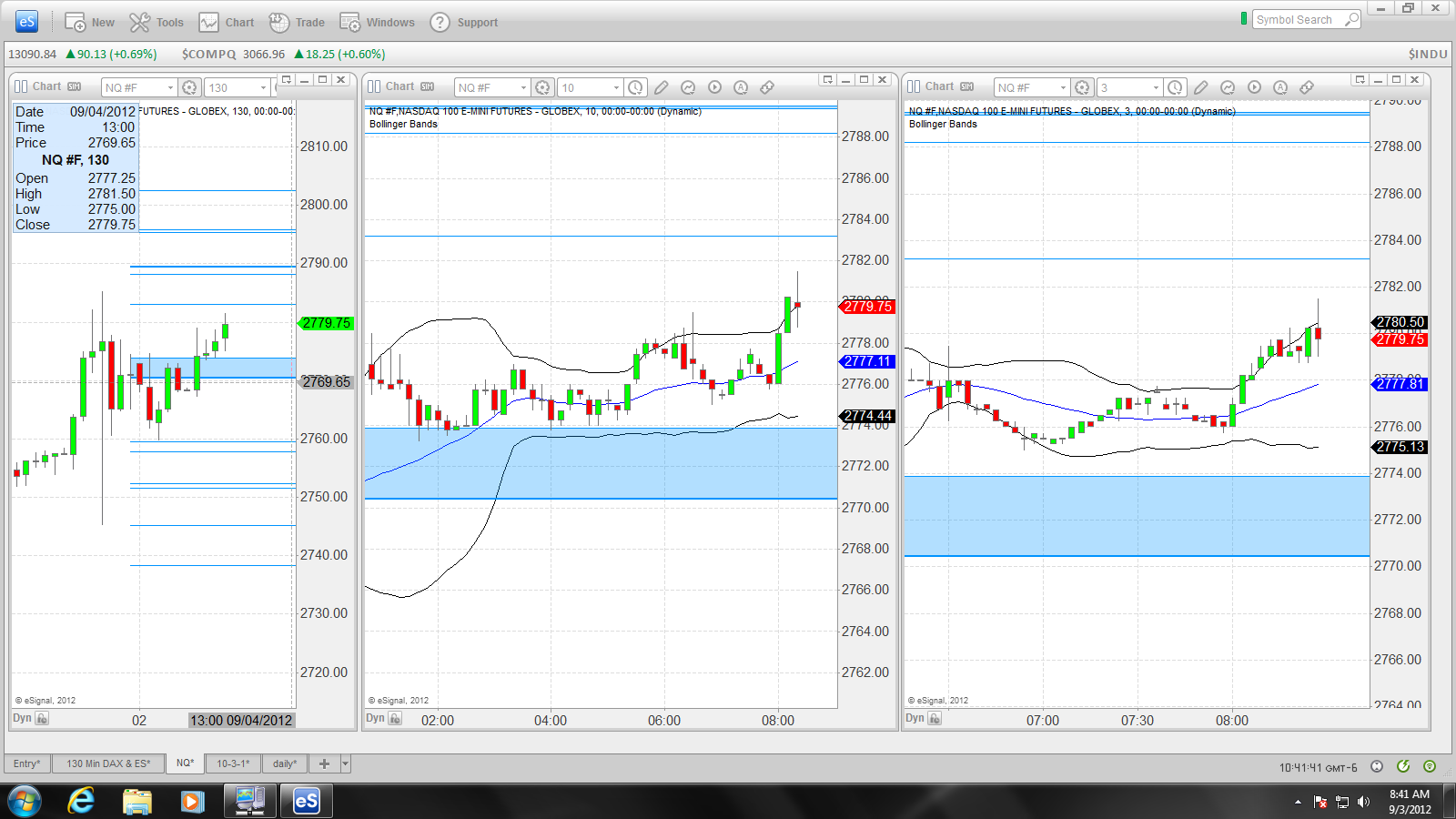This screenshot has height=819, width=1456.
Task: Click the replay play icon in the 3-interval chart
Action: coord(1254,87)
